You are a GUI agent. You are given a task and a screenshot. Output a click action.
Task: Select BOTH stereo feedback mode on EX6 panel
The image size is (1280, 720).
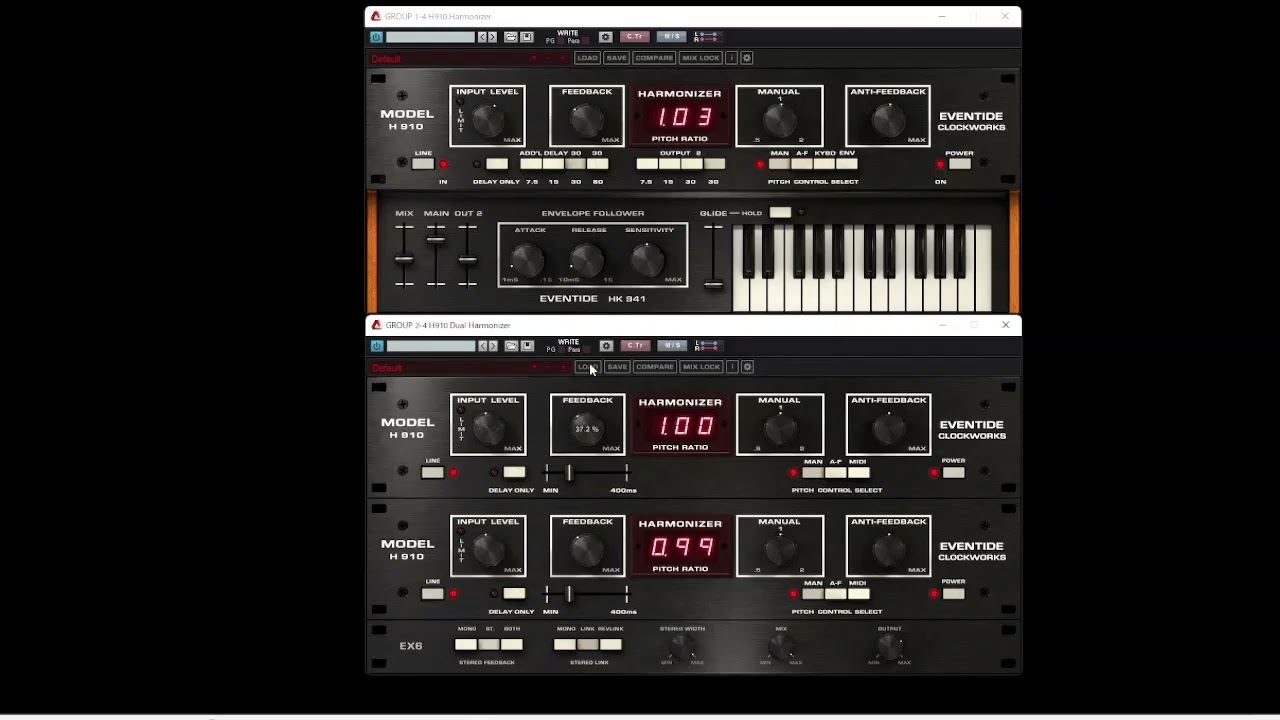coord(511,645)
